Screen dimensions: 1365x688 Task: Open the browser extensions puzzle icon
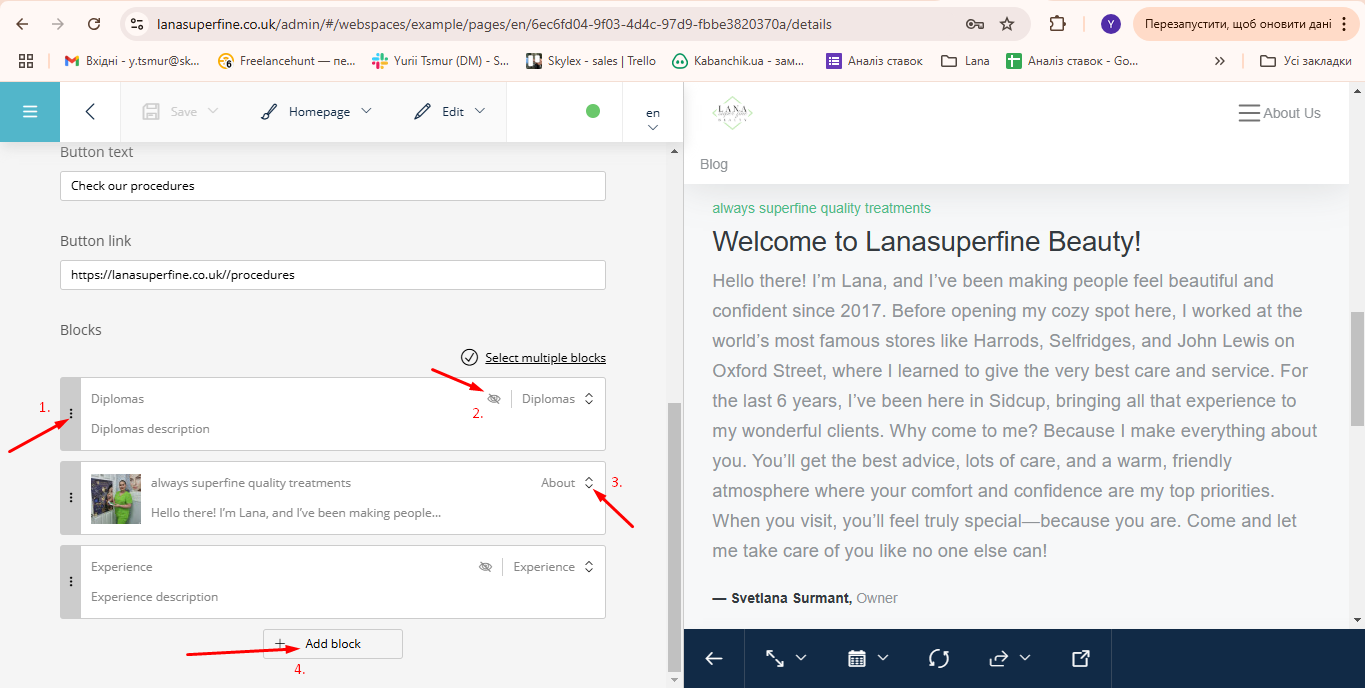[x=1057, y=24]
